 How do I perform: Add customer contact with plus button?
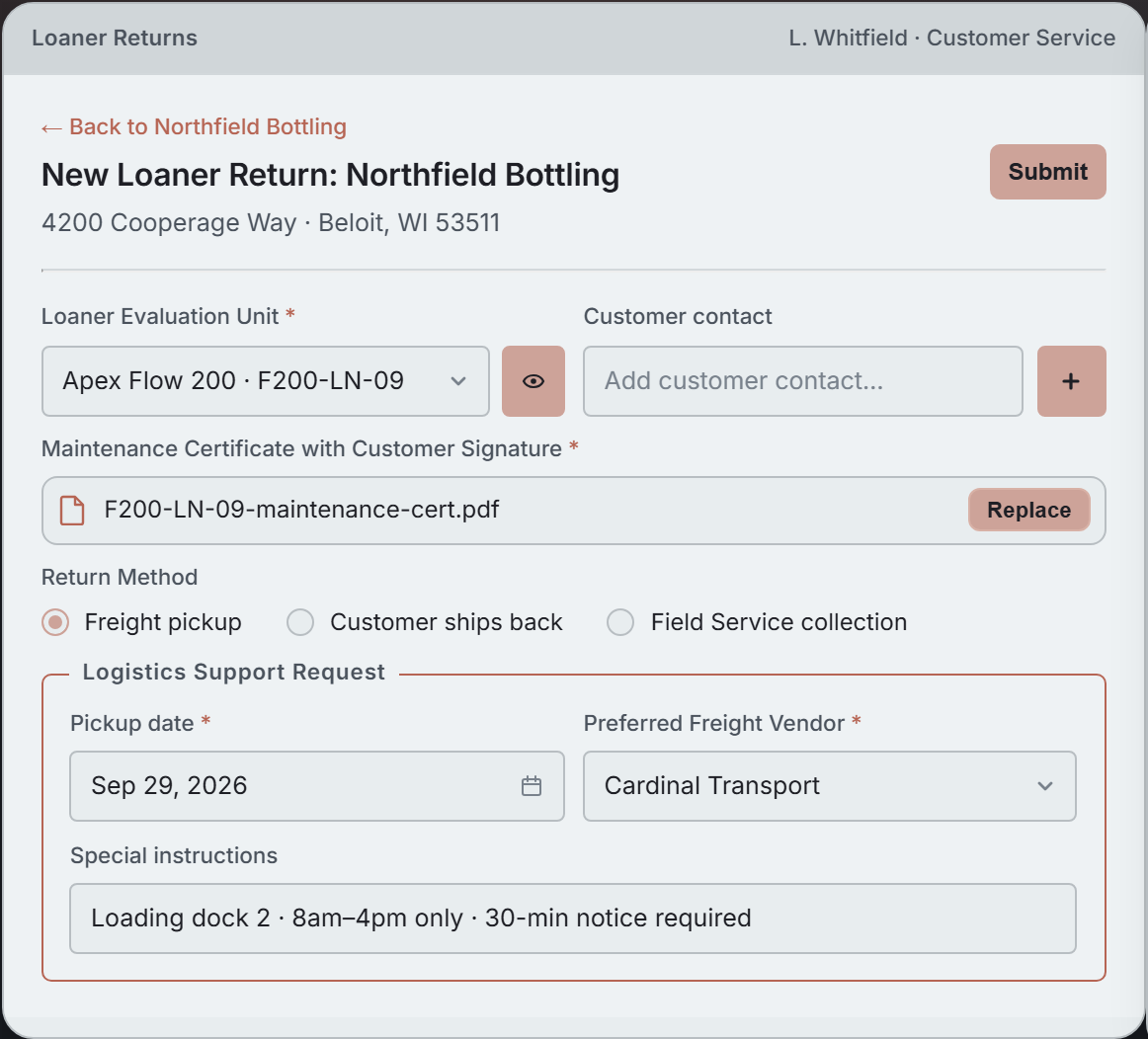[1071, 381]
